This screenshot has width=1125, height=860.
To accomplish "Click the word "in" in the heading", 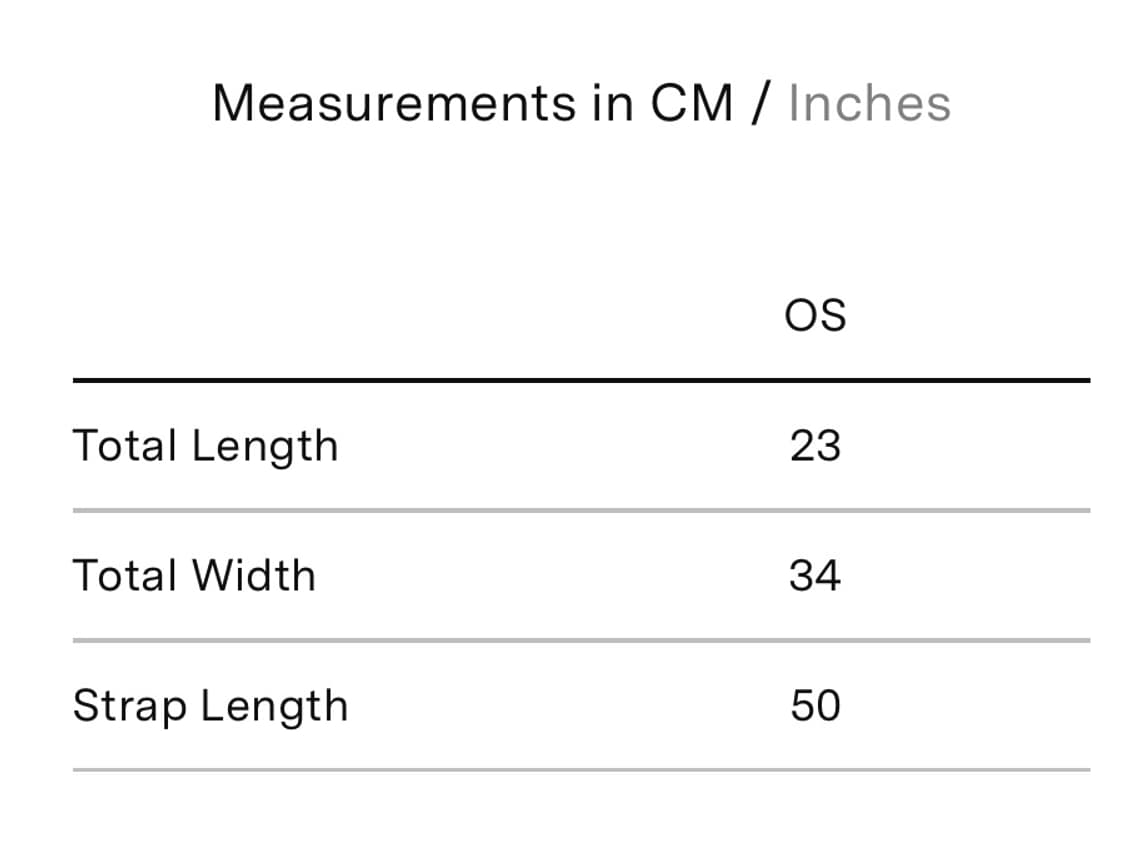I will pos(613,104).
